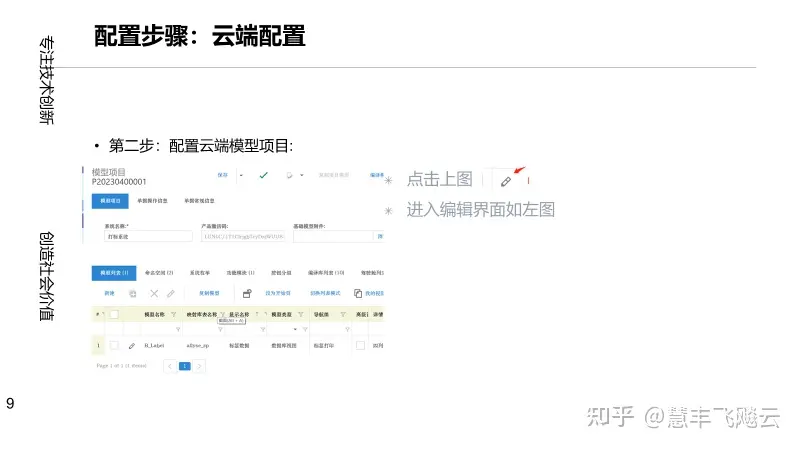Screen dimensions: 800x450
Task: Click the X delete icon in grid toolbar
Action: [154, 293]
